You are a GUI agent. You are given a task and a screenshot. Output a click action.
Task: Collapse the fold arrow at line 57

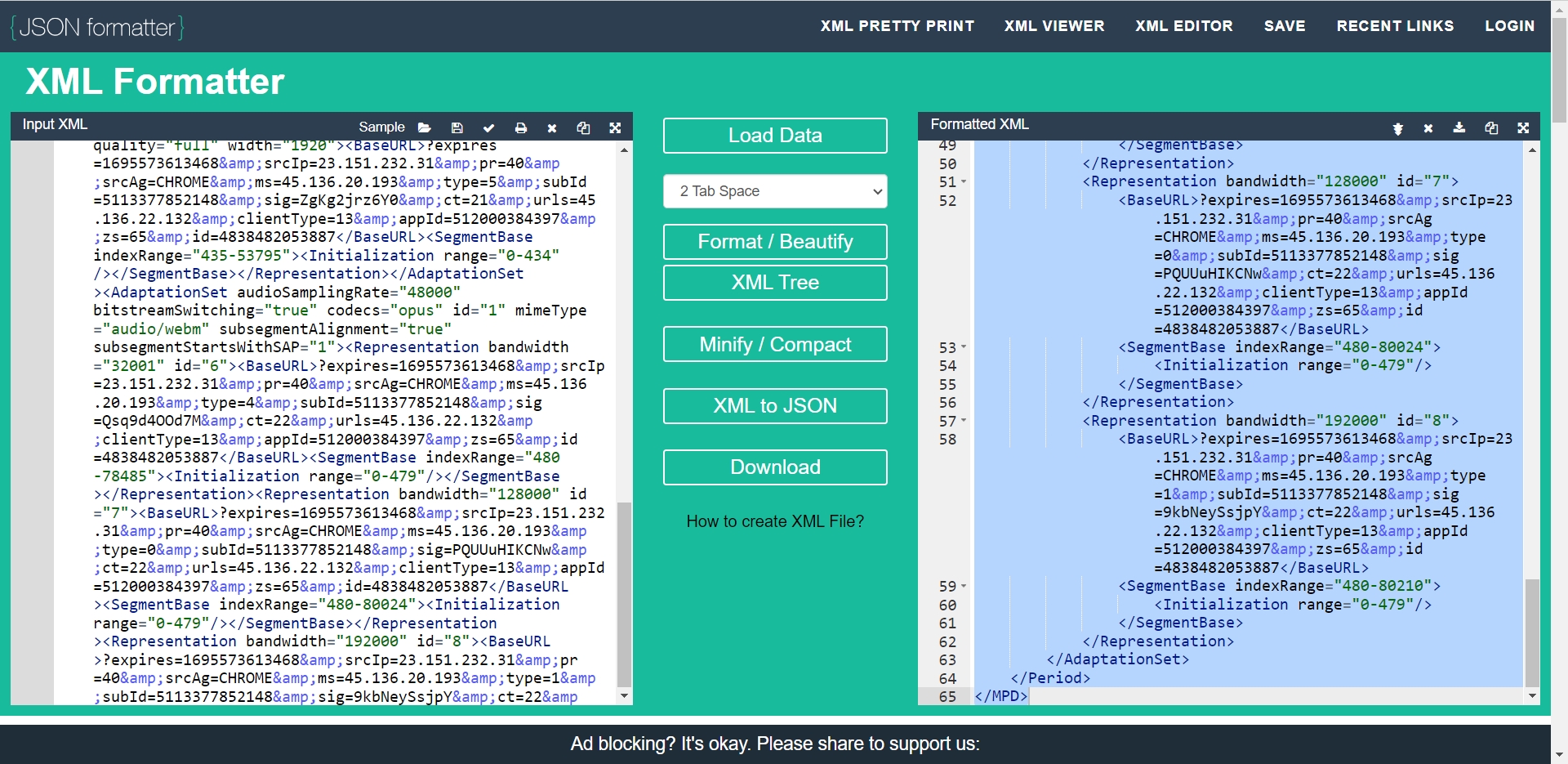[x=964, y=421]
